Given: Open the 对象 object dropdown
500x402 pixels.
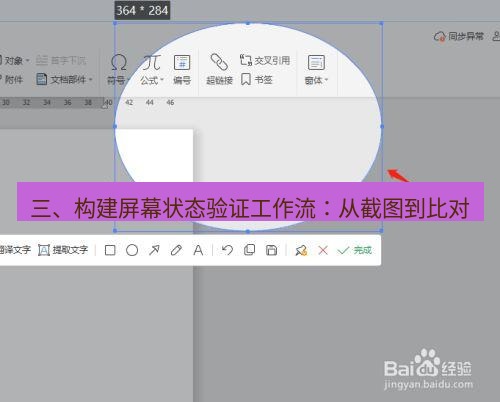Looking at the screenshot, I should coord(15,60).
